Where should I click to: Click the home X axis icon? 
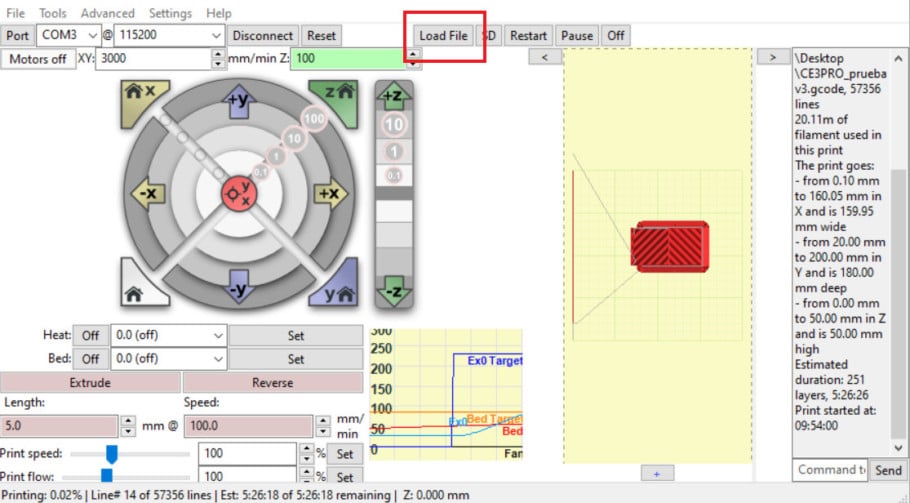(x=138, y=94)
